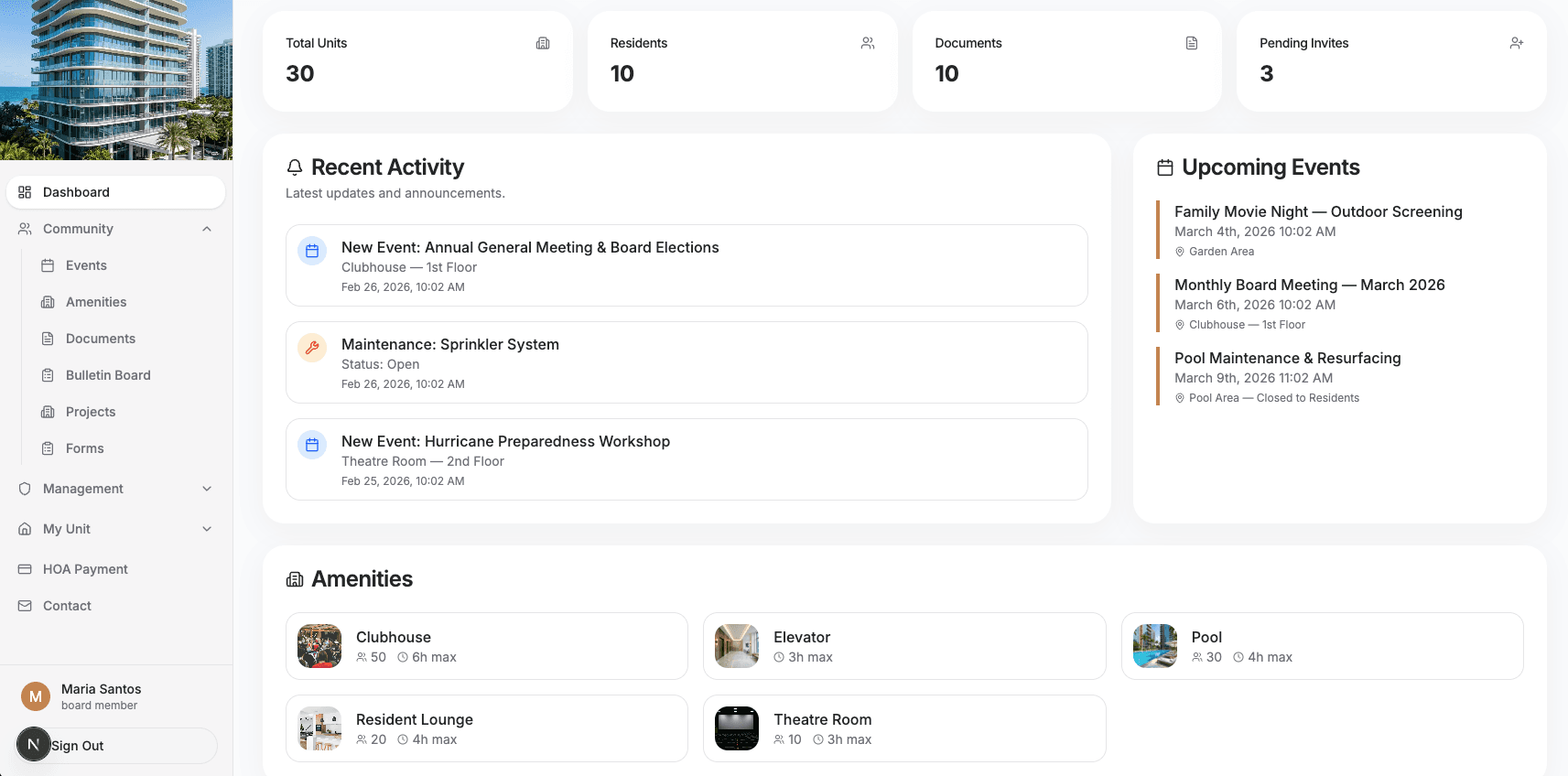Click the Theatre Room thumbnail image
Image resolution: width=1568 pixels, height=776 pixels.
click(x=737, y=728)
